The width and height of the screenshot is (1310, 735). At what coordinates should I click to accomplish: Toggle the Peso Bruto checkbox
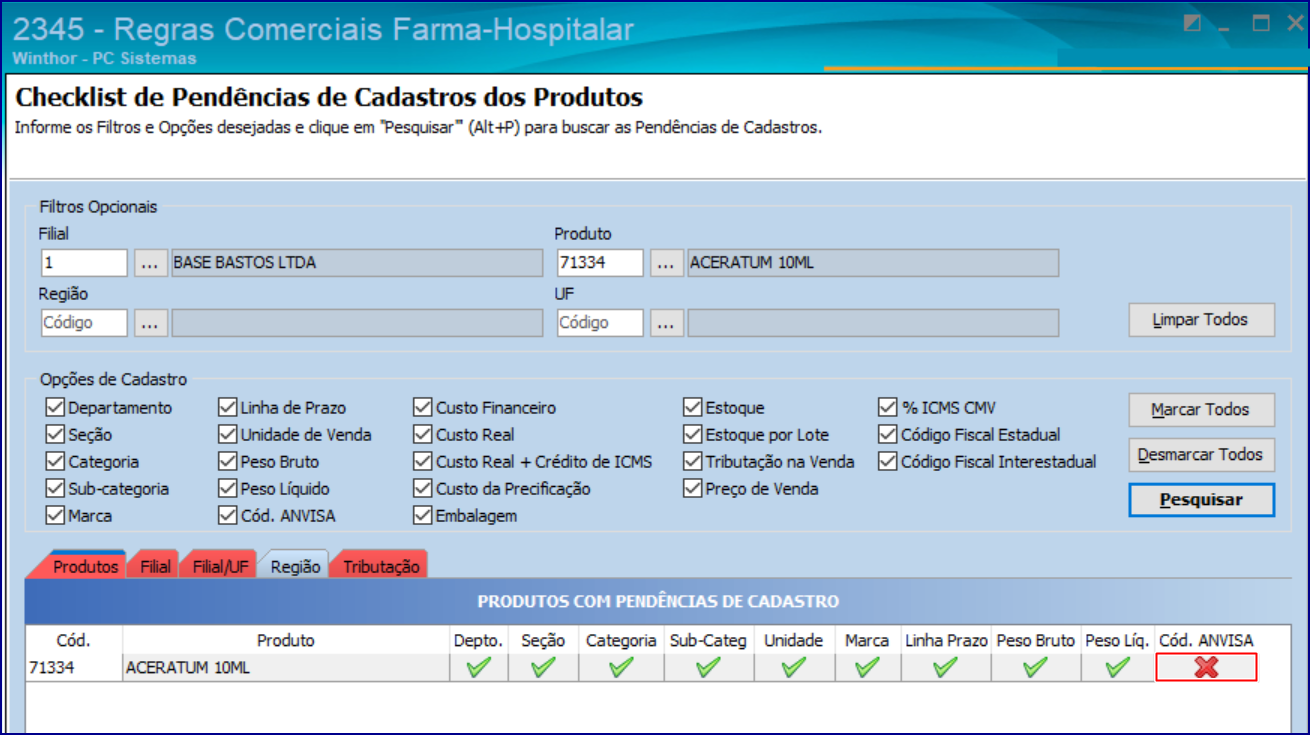pyautogui.click(x=228, y=462)
